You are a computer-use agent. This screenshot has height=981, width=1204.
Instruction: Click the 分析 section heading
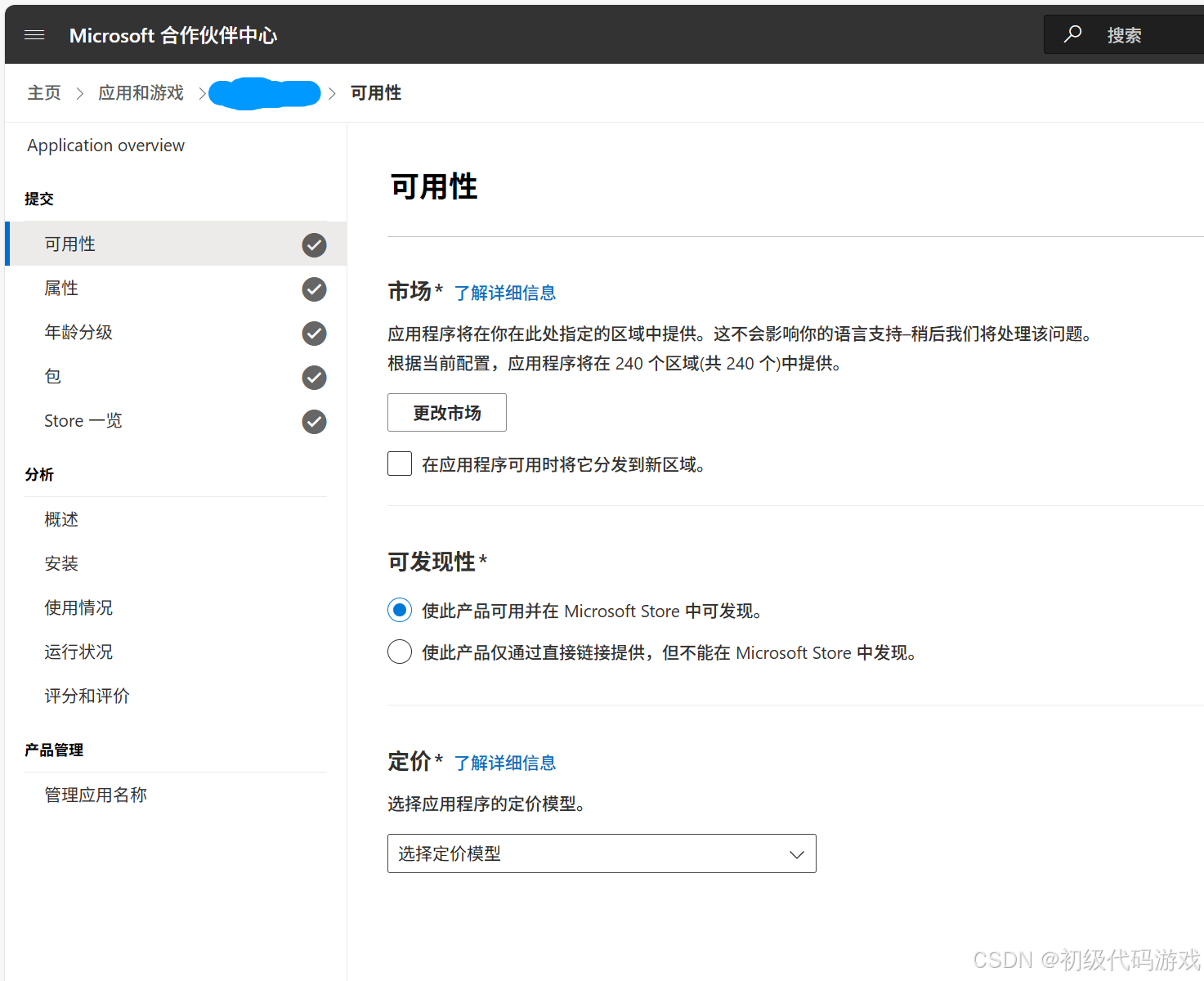39,474
